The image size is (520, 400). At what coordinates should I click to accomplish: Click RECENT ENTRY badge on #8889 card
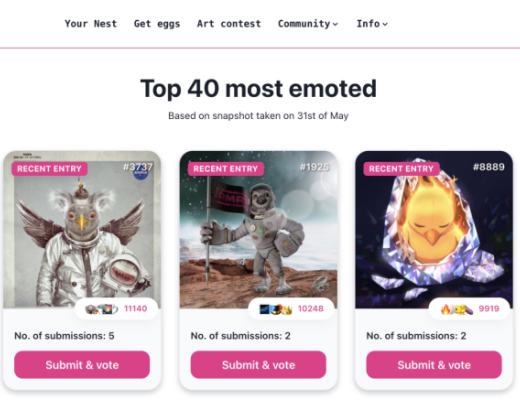pyautogui.click(x=402, y=169)
